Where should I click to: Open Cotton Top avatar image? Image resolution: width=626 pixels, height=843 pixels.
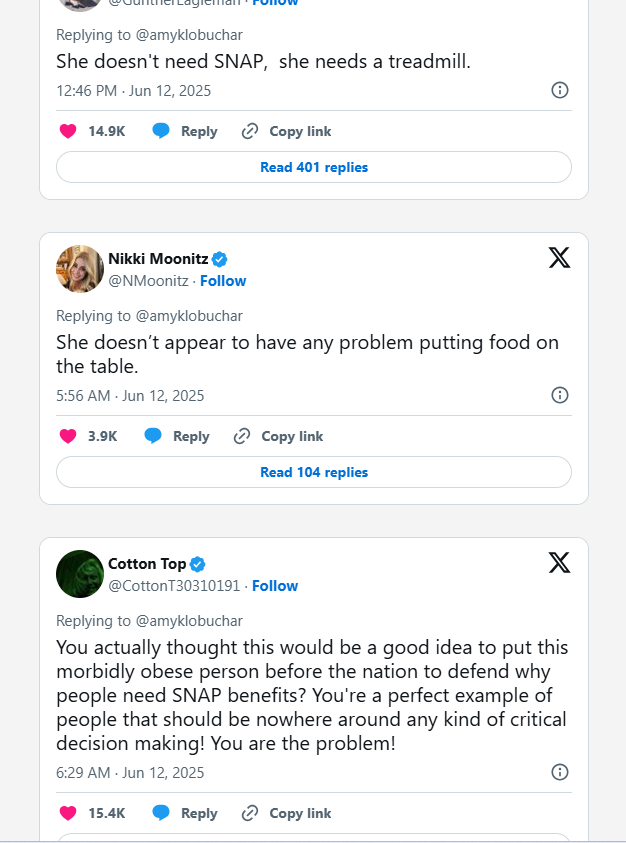click(80, 574)
